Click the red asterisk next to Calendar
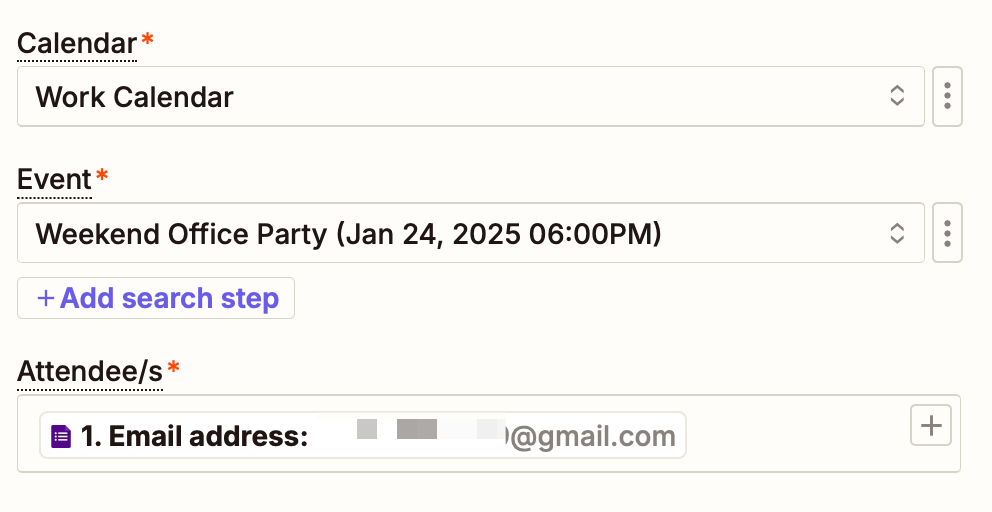Screen dimensions: 992x512 click(x=147, y=40)
